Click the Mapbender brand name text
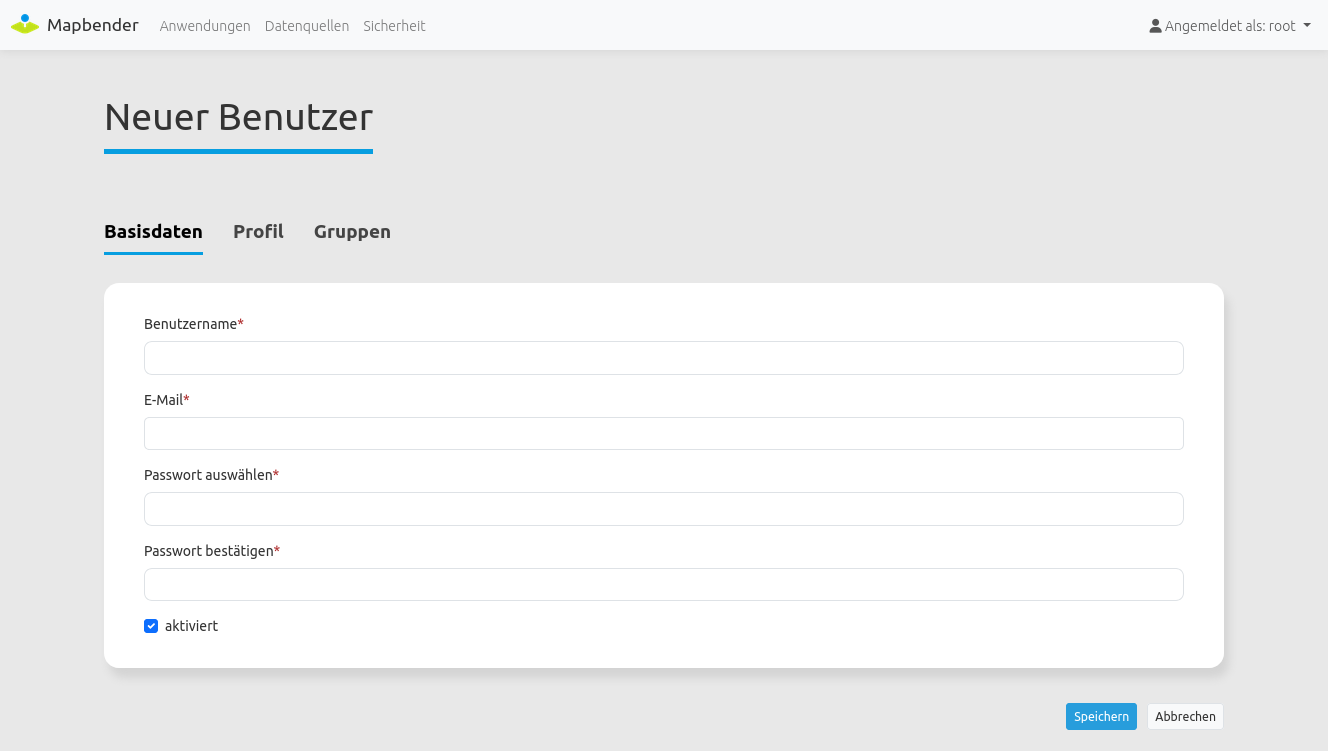The width and height of the screenshot is (1328, 751). pos(93,26)
